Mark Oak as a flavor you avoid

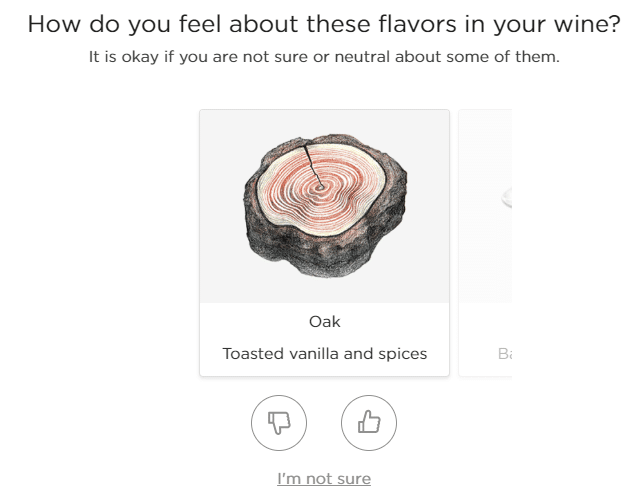point(279,423)
